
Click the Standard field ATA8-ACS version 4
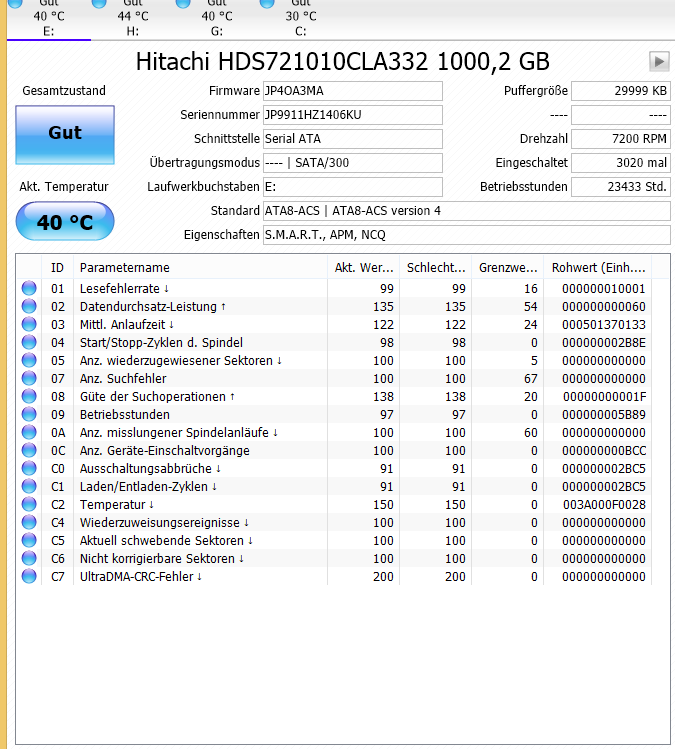coord(467,211)
